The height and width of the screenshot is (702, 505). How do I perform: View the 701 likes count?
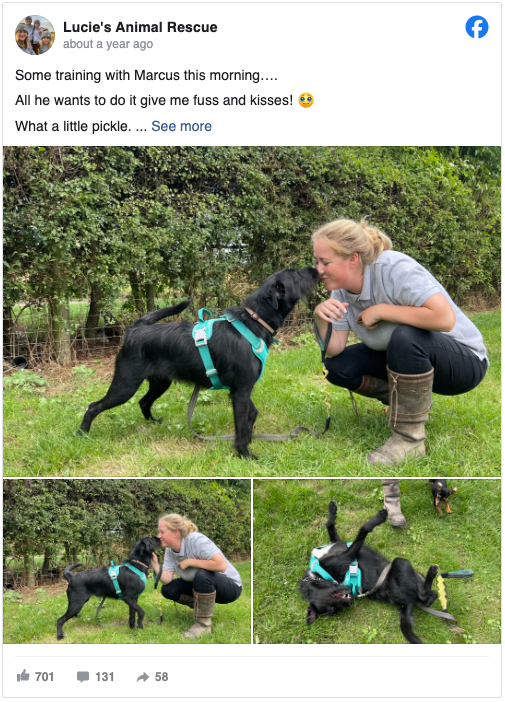(x=44, y=676)
